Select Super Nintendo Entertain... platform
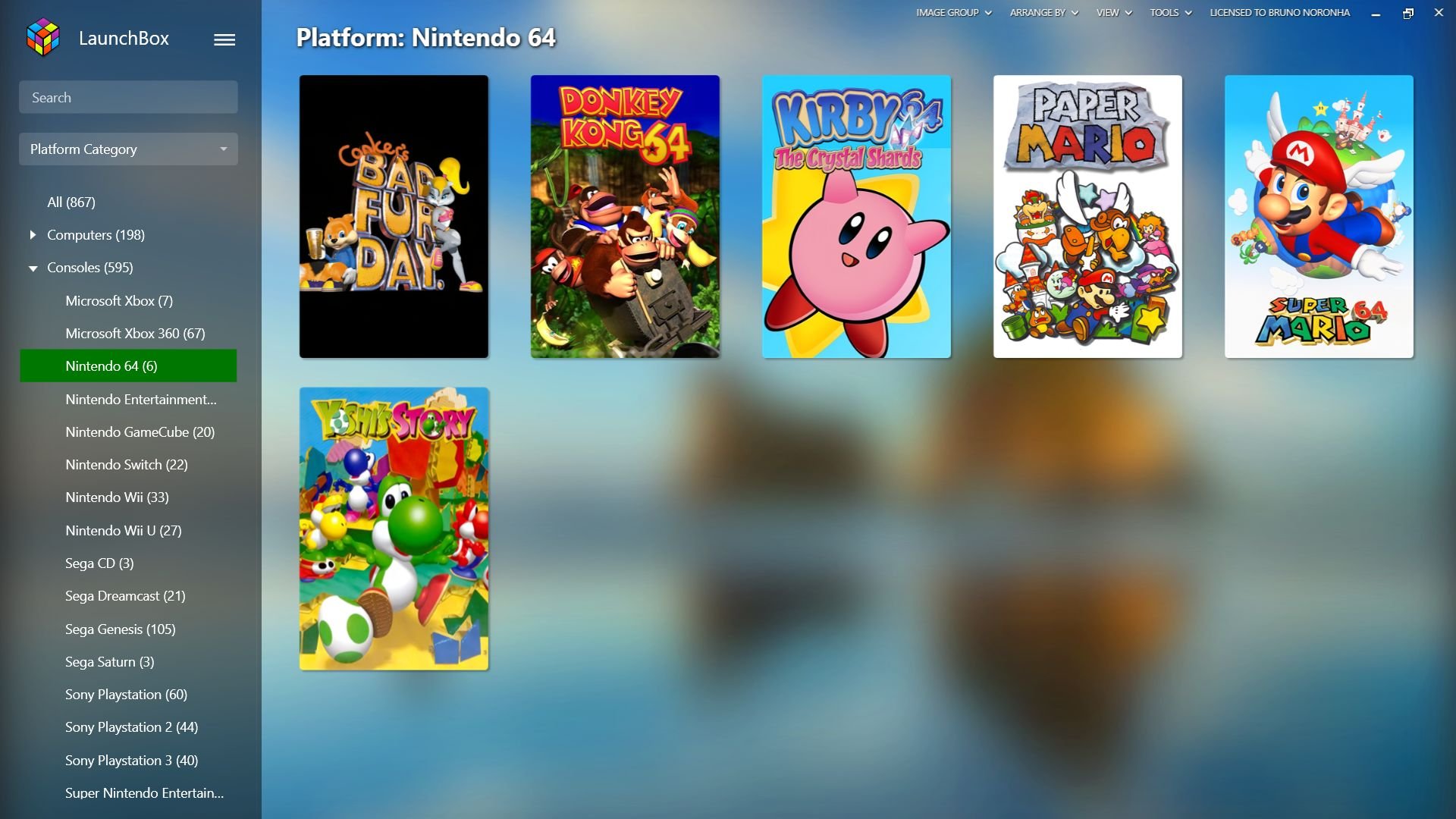The width and height of the screenshot is (1456, 819). tap(144, 792)
